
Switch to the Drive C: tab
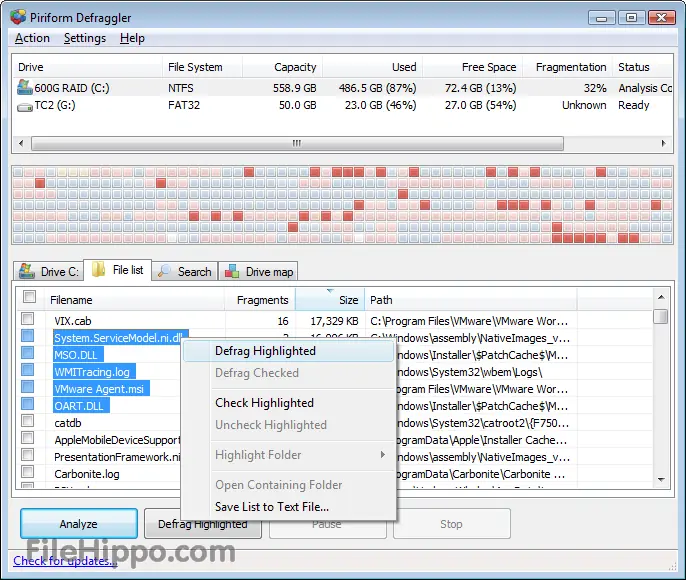[x=49, y=271]
